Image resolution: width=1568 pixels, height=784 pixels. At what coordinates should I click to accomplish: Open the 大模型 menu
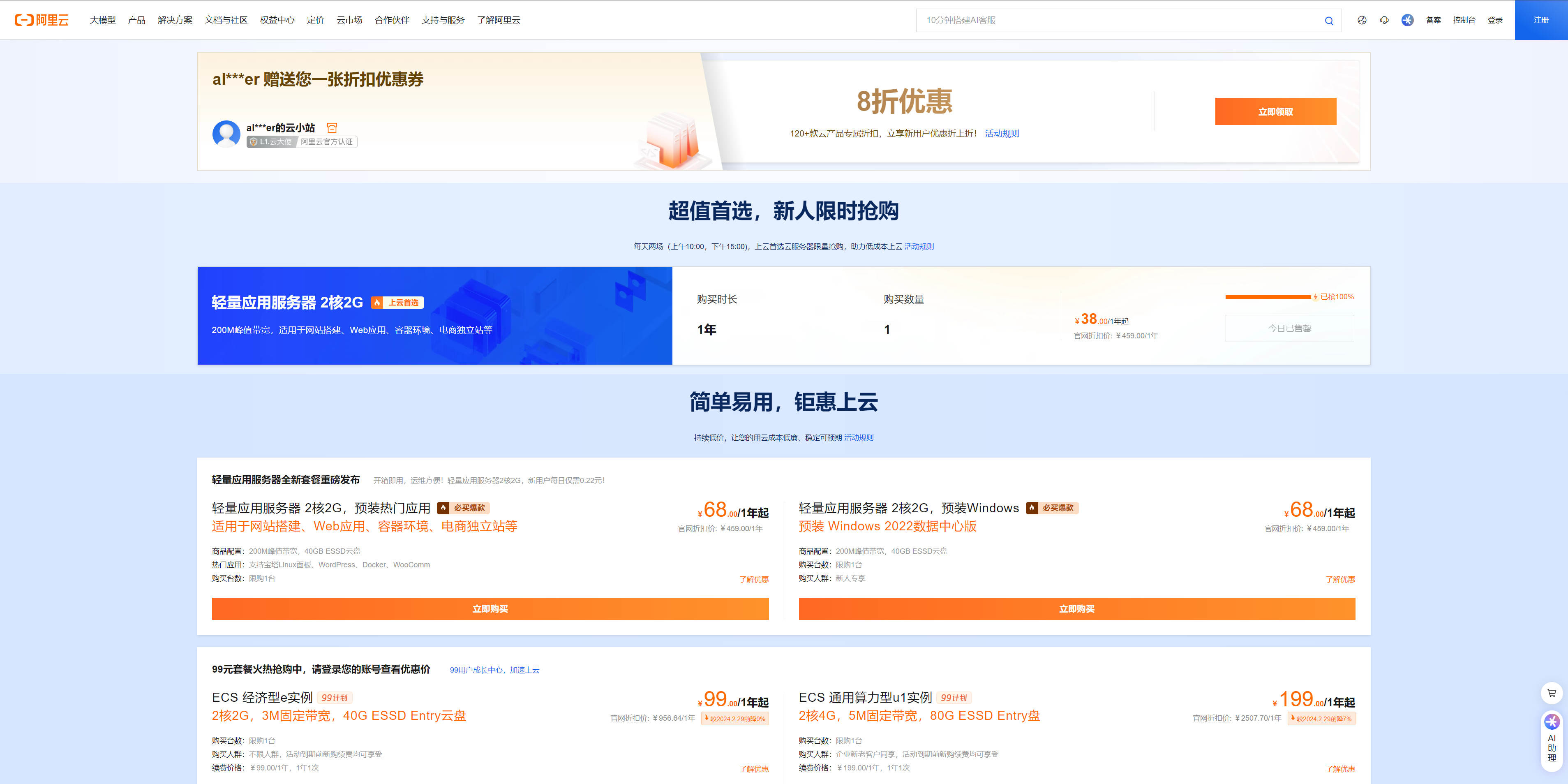[x=103, y=20]
